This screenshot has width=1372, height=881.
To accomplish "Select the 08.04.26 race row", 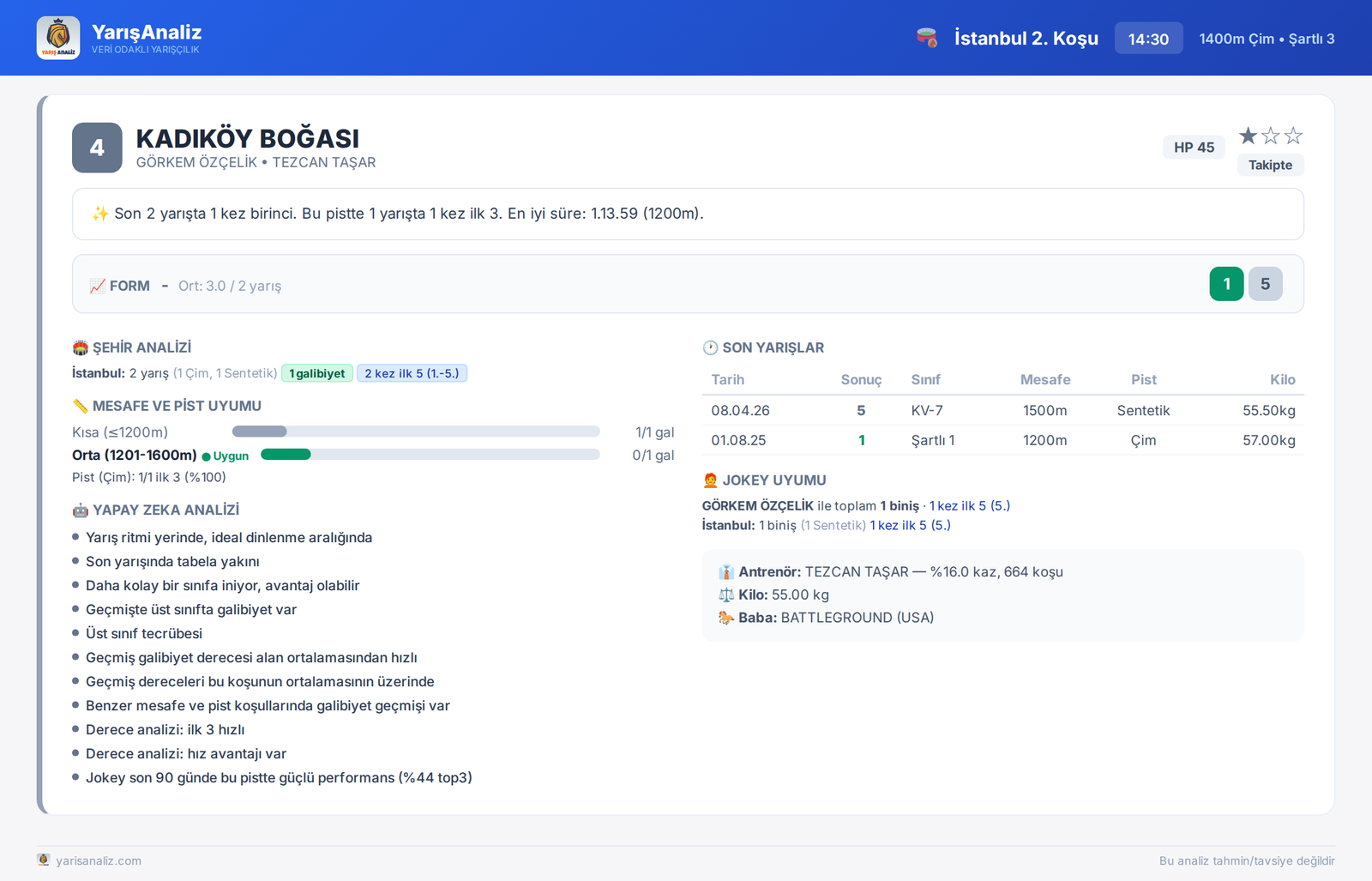I will point(1003,410).
